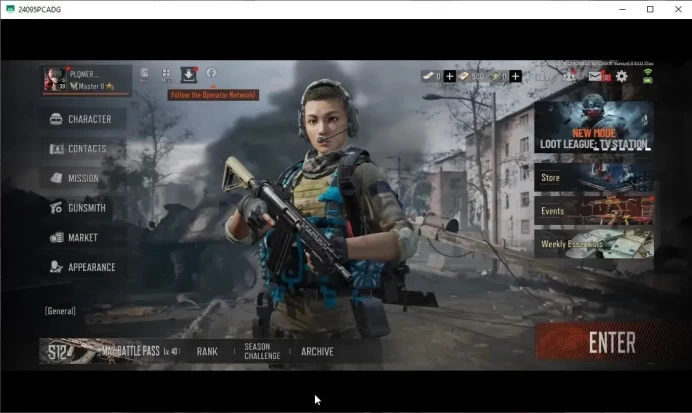Open the friends icon
The image size is (692, 413).
(569, 76)
